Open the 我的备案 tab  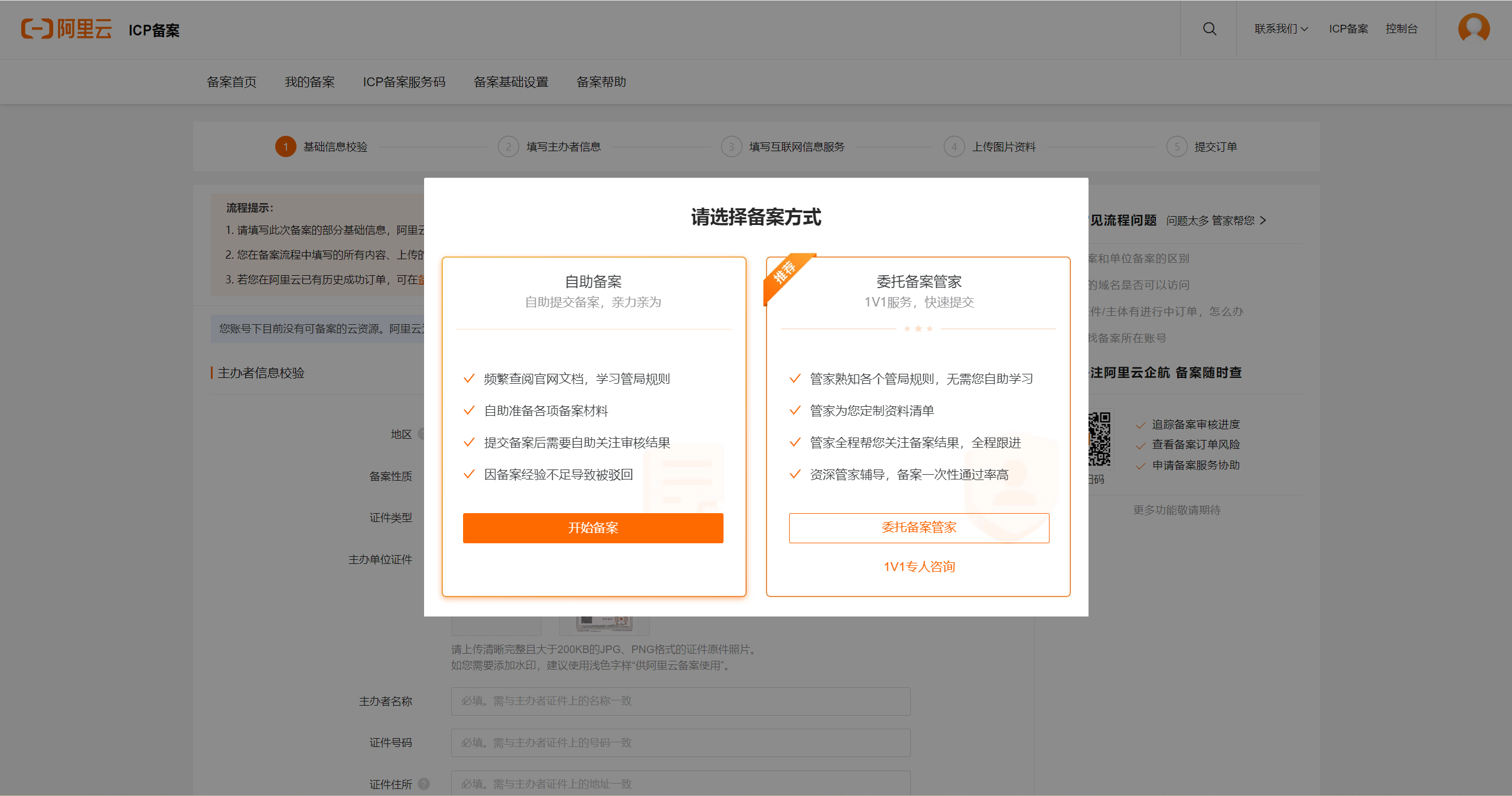(309, 82)
